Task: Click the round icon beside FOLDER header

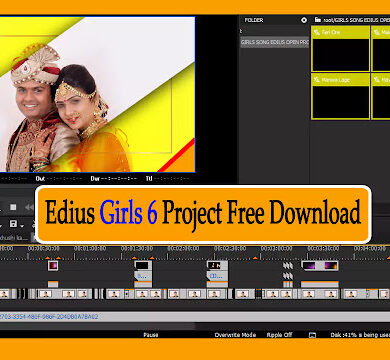Action: click(x=304, y=20)
